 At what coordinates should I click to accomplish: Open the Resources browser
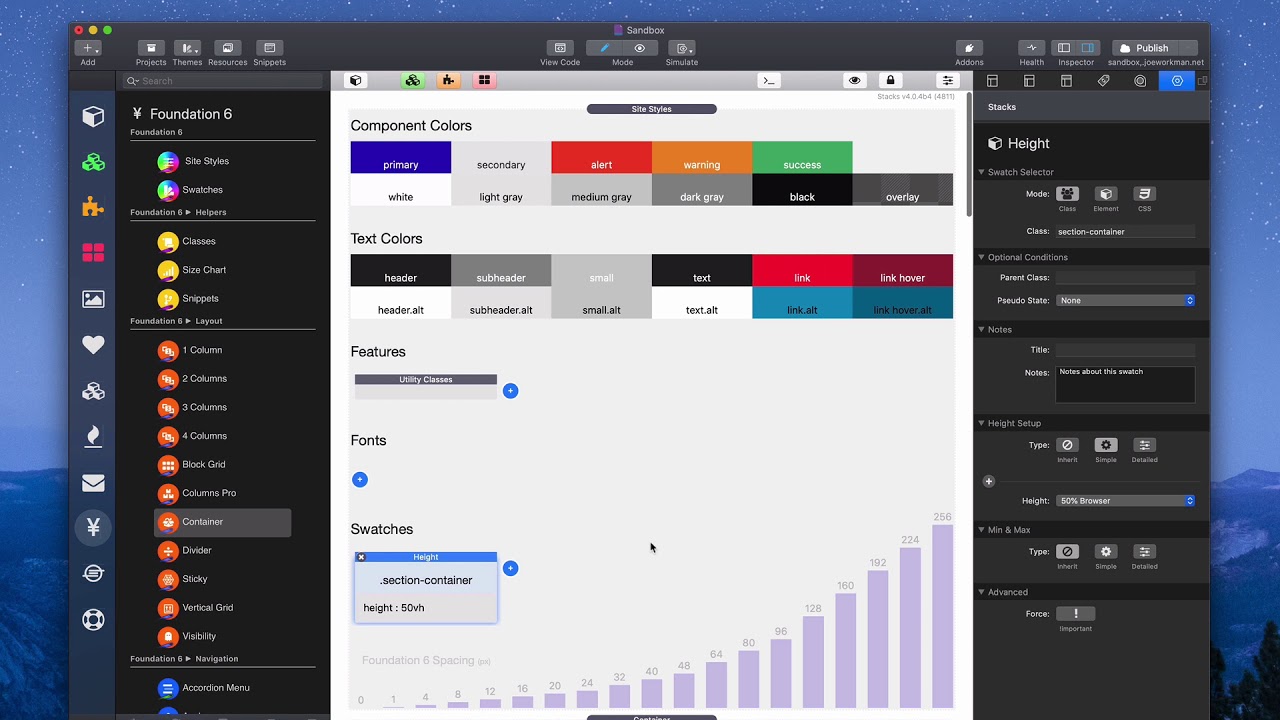pyautogui.click(x=227, y=48)
